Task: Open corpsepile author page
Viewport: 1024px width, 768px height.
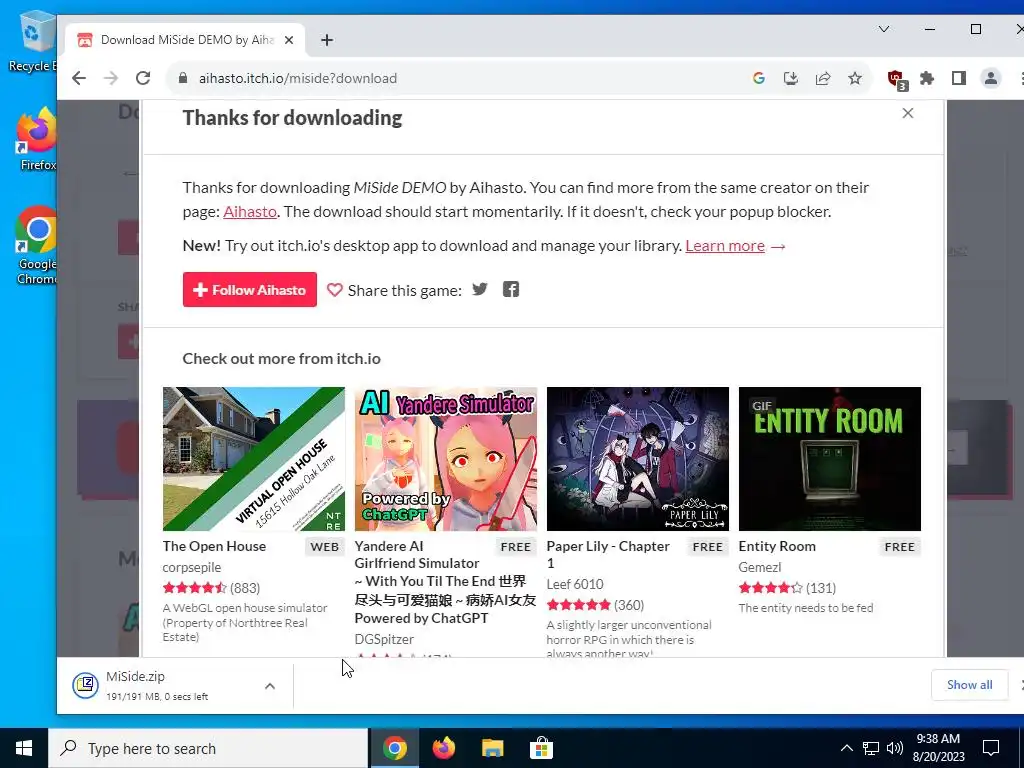Action: coord(192,567)
